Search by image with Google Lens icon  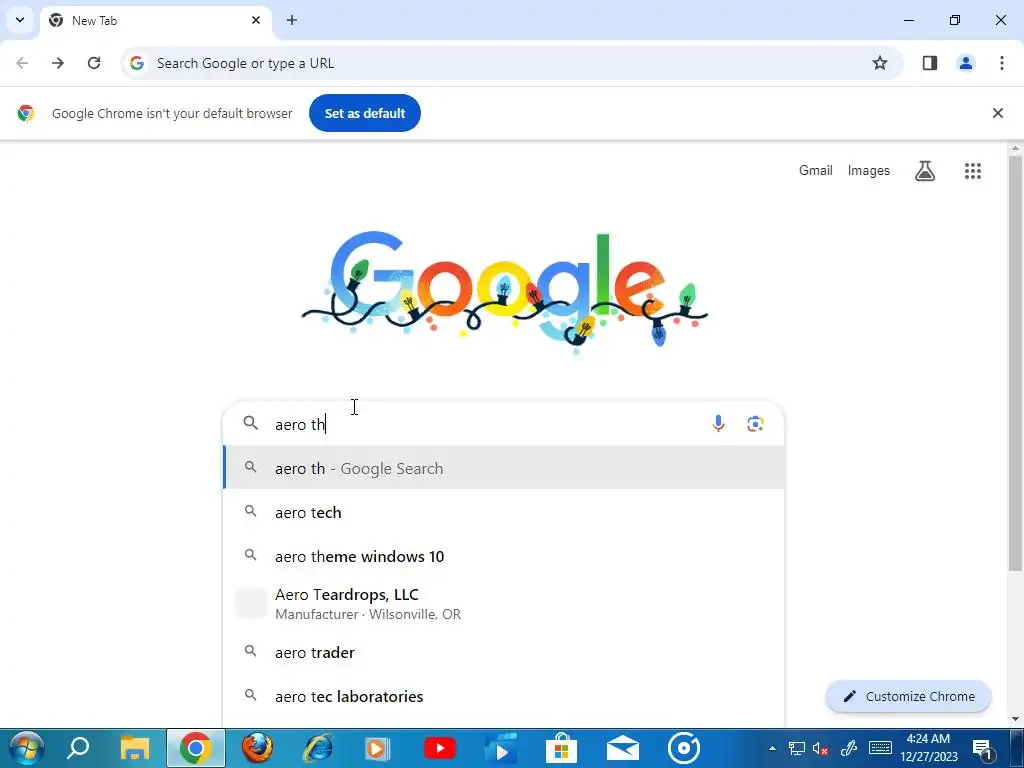[x=755, y=424]
